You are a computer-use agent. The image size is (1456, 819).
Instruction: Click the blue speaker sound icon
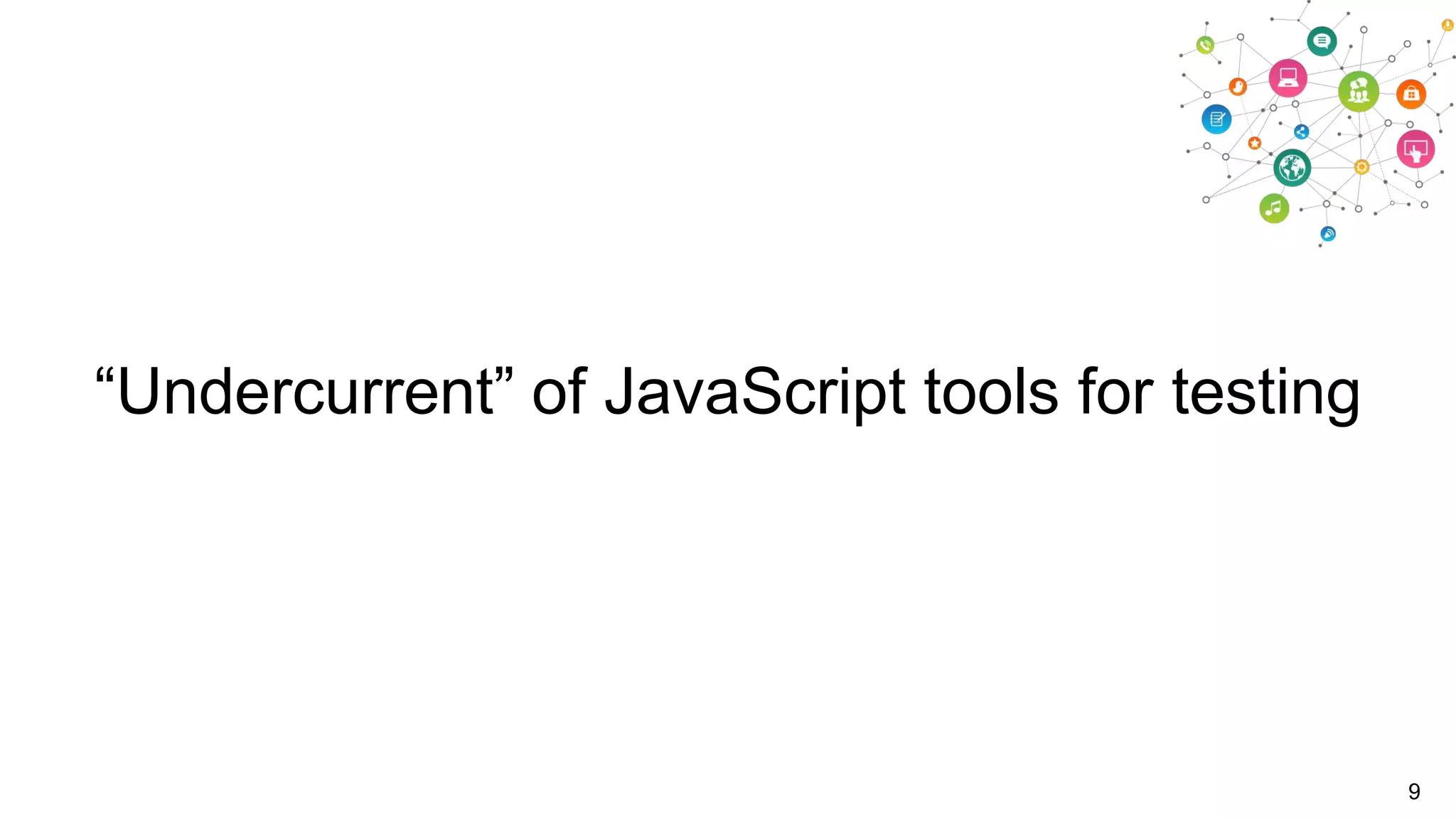pyautogui.click(x=1328, y=234)
